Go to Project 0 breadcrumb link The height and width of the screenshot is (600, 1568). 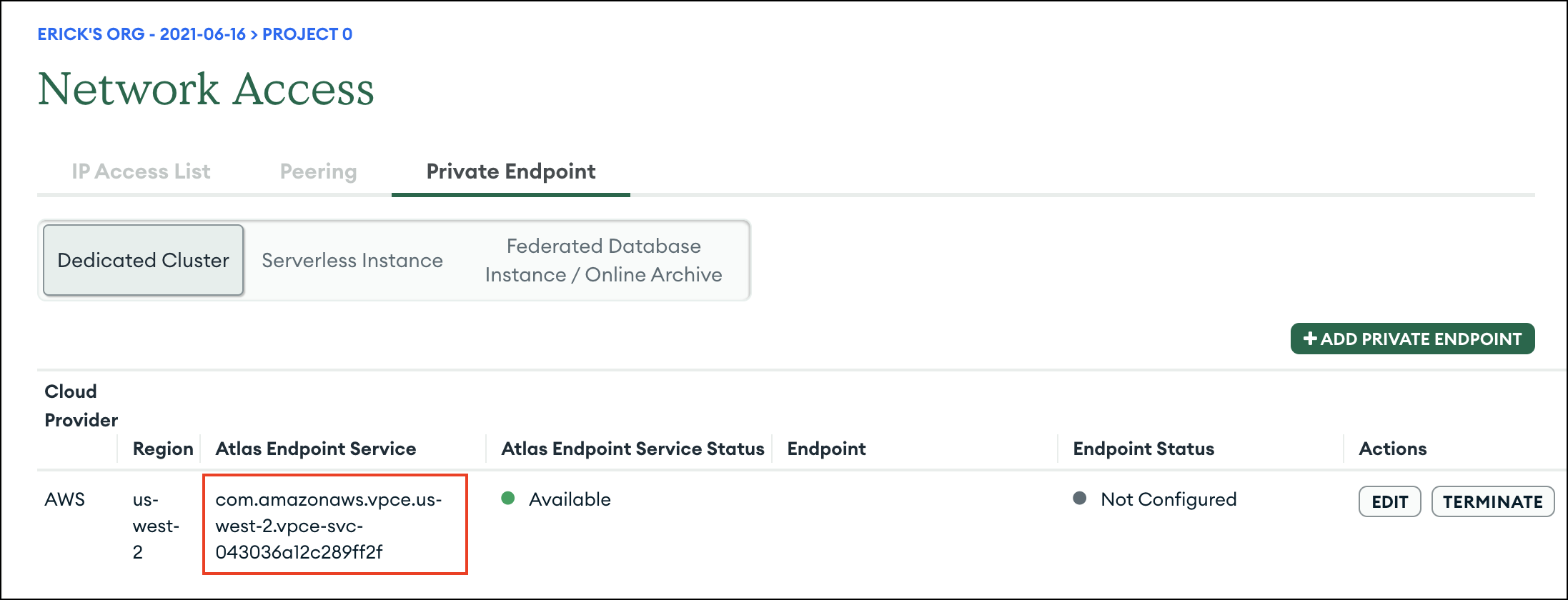pos(307,34)
